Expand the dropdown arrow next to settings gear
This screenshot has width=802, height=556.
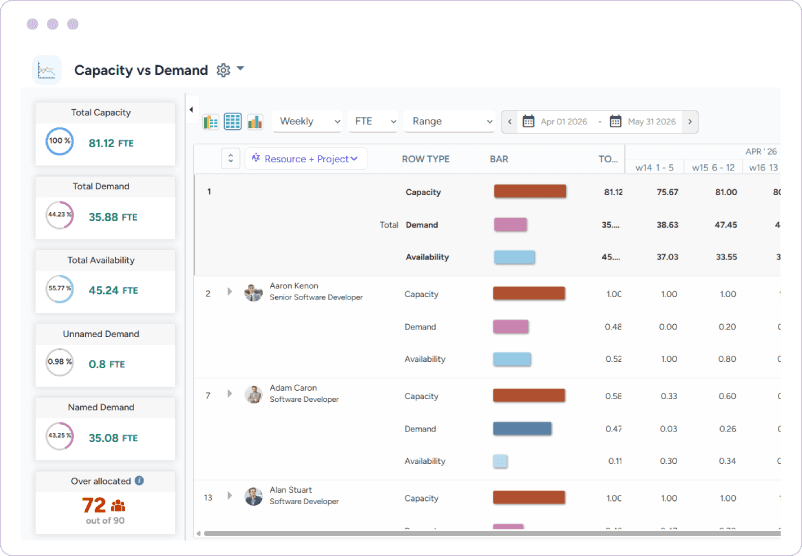point(240,69)
